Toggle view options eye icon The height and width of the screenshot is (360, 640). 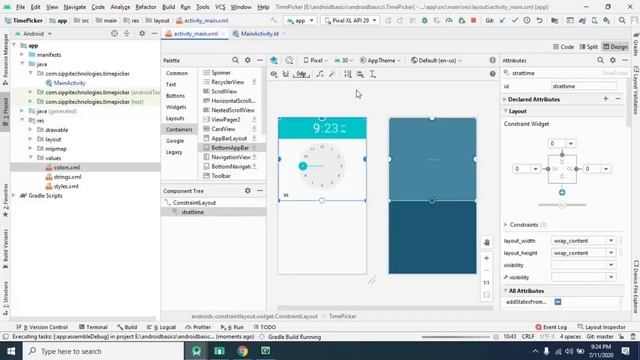click(x=274, y=74)
